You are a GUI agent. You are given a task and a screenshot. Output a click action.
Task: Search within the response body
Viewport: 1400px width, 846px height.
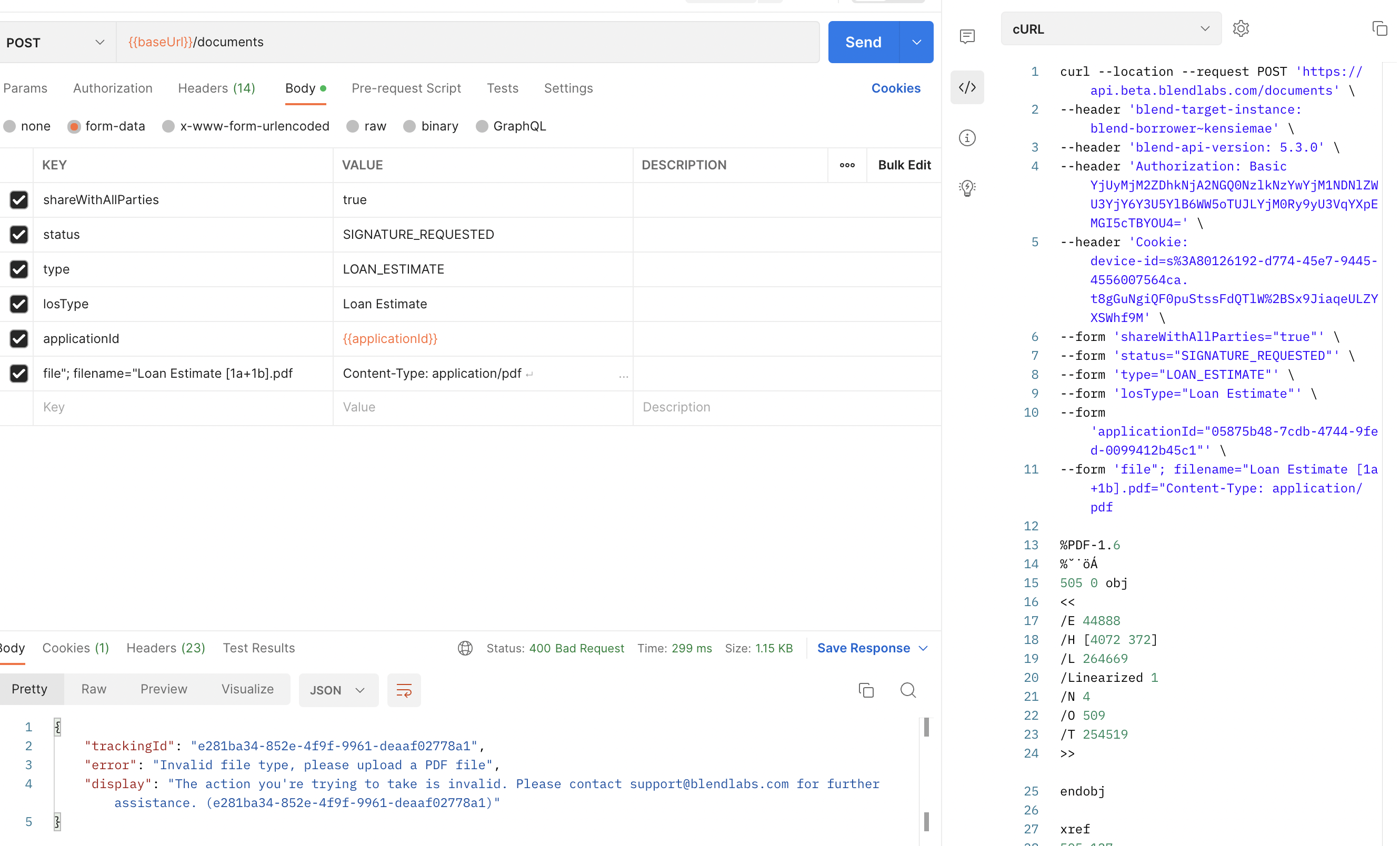click(907, 690)
